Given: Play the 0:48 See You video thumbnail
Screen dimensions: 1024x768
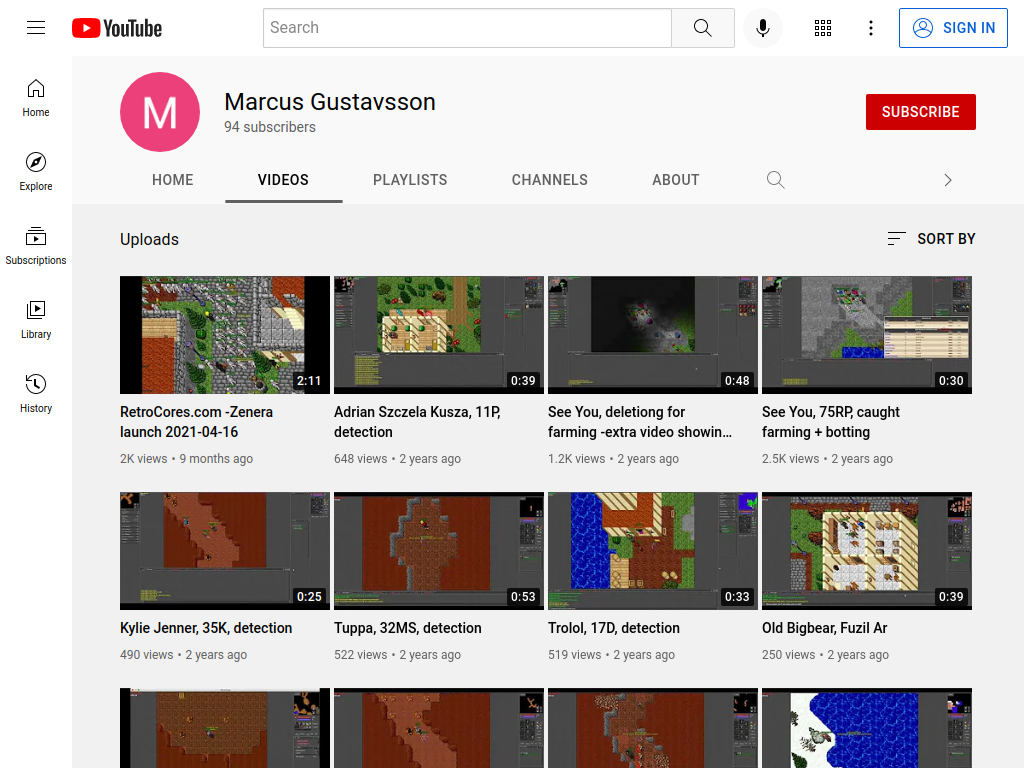Looking at the screenshot, I should click(653, 335).
